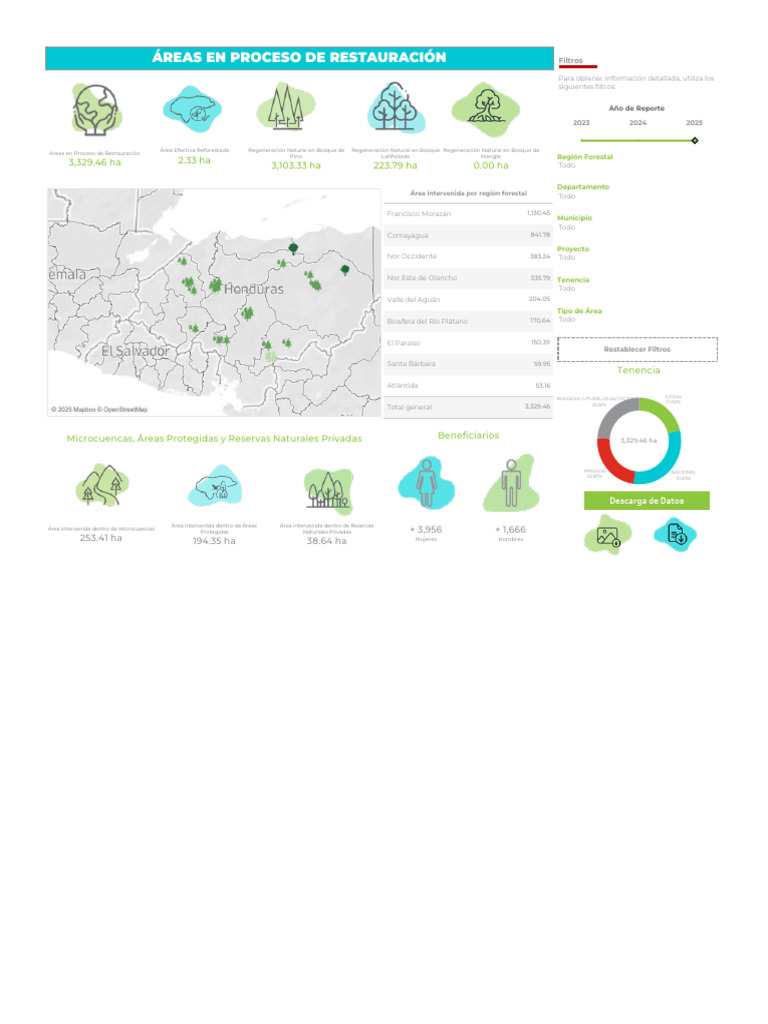Click the + 1,666 Hombres count
This screenshot has width=768, height=1024.
[511, 529]
